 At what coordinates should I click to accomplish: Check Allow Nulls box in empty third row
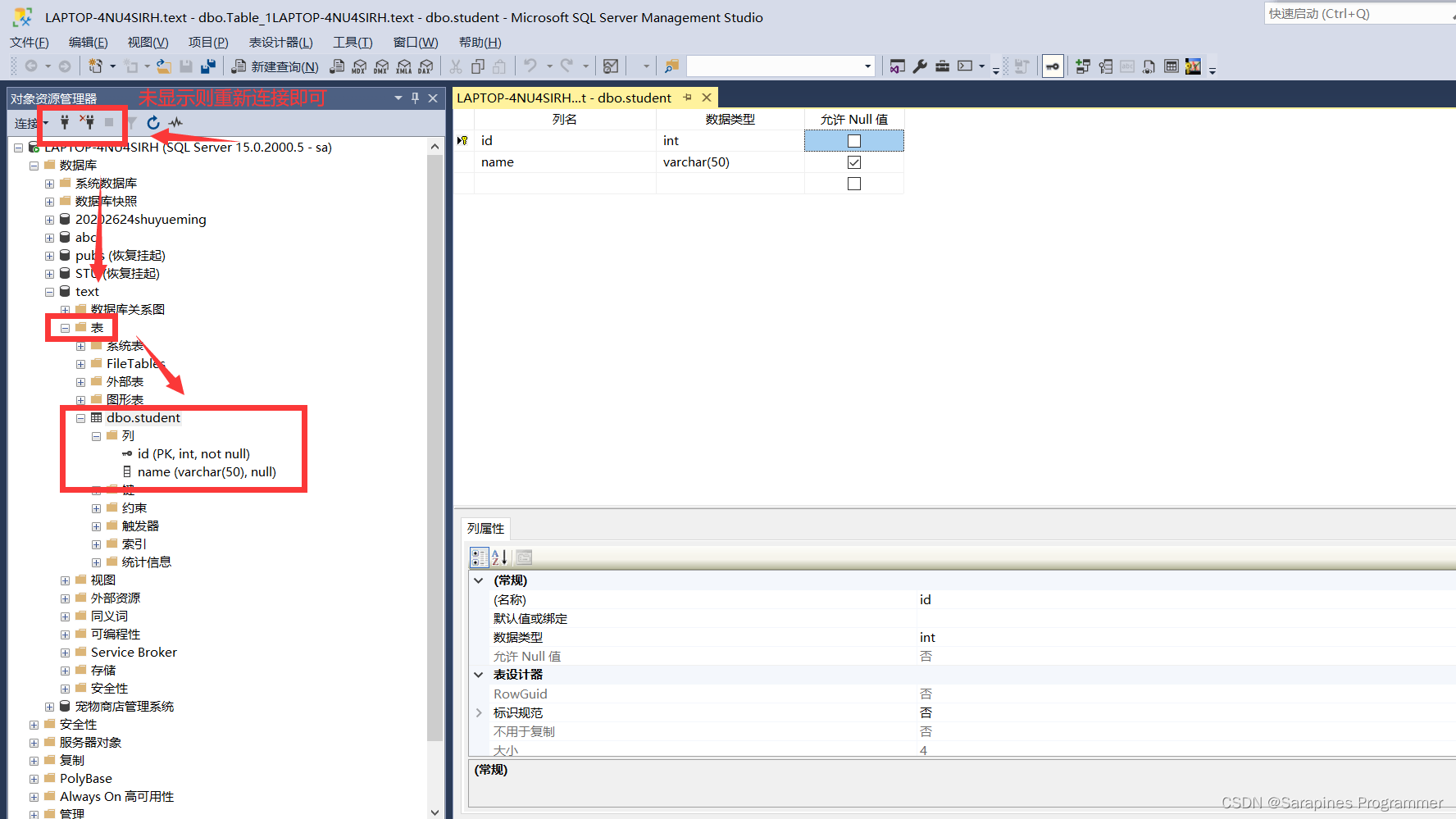point(854,184)
